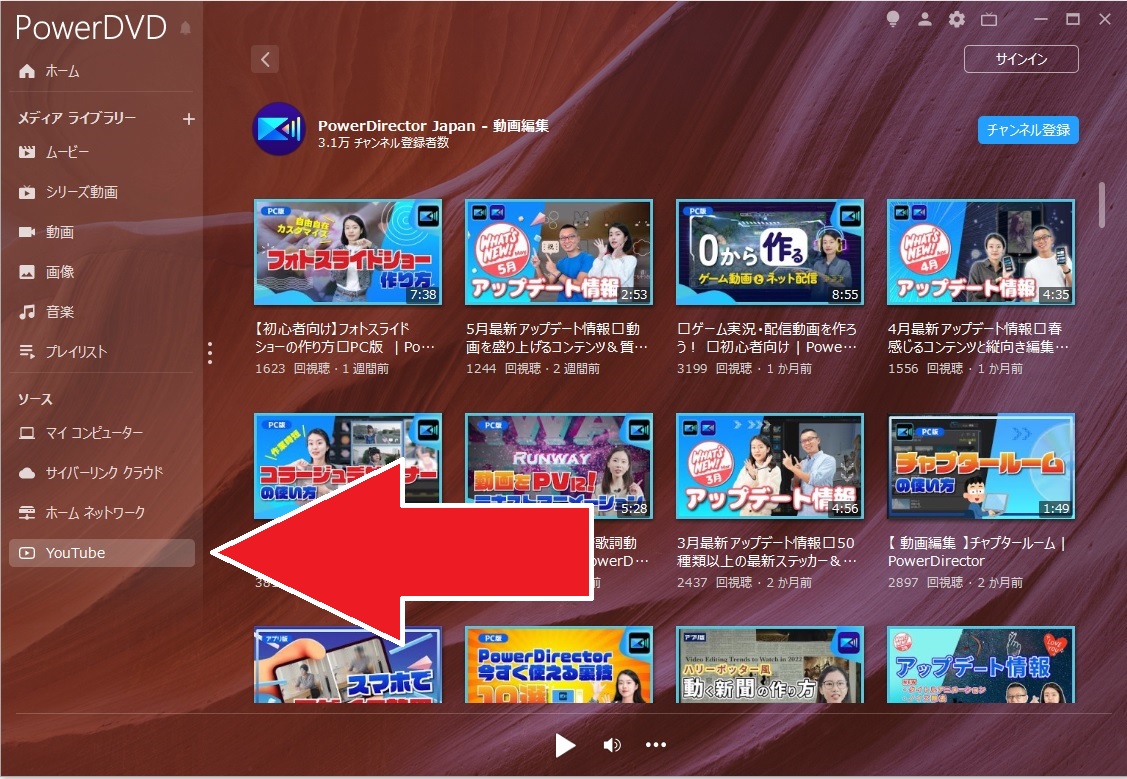Open title 【初心者向け】フォトスライドショーの作り方

coord(345,338)
